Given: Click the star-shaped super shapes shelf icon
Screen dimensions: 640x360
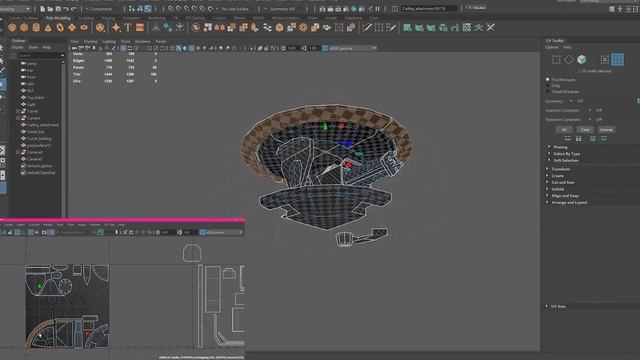Looking at the screenshot, I should coord(116,27).
